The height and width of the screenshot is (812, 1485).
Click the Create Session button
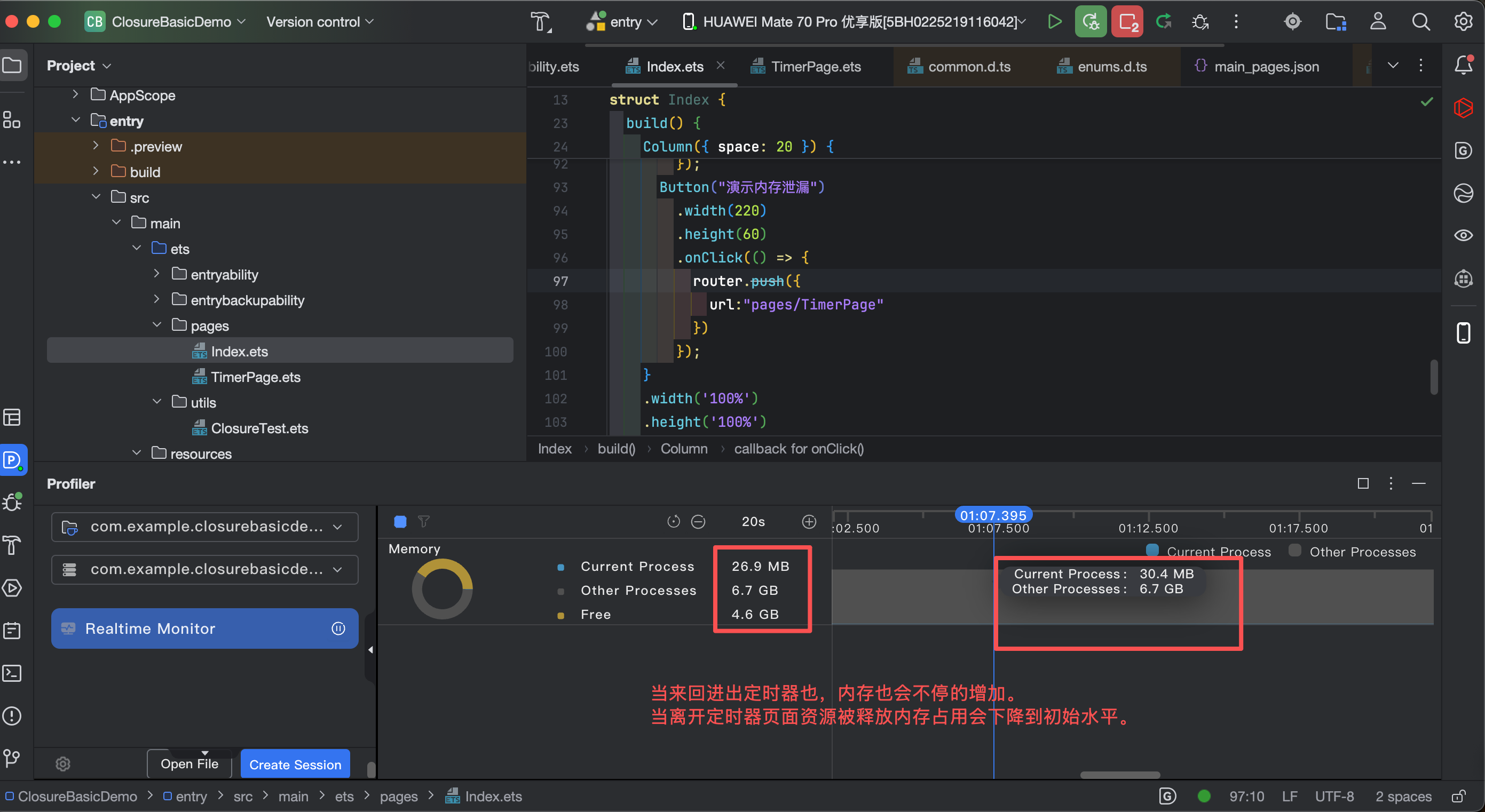click(x=295, y=764)
